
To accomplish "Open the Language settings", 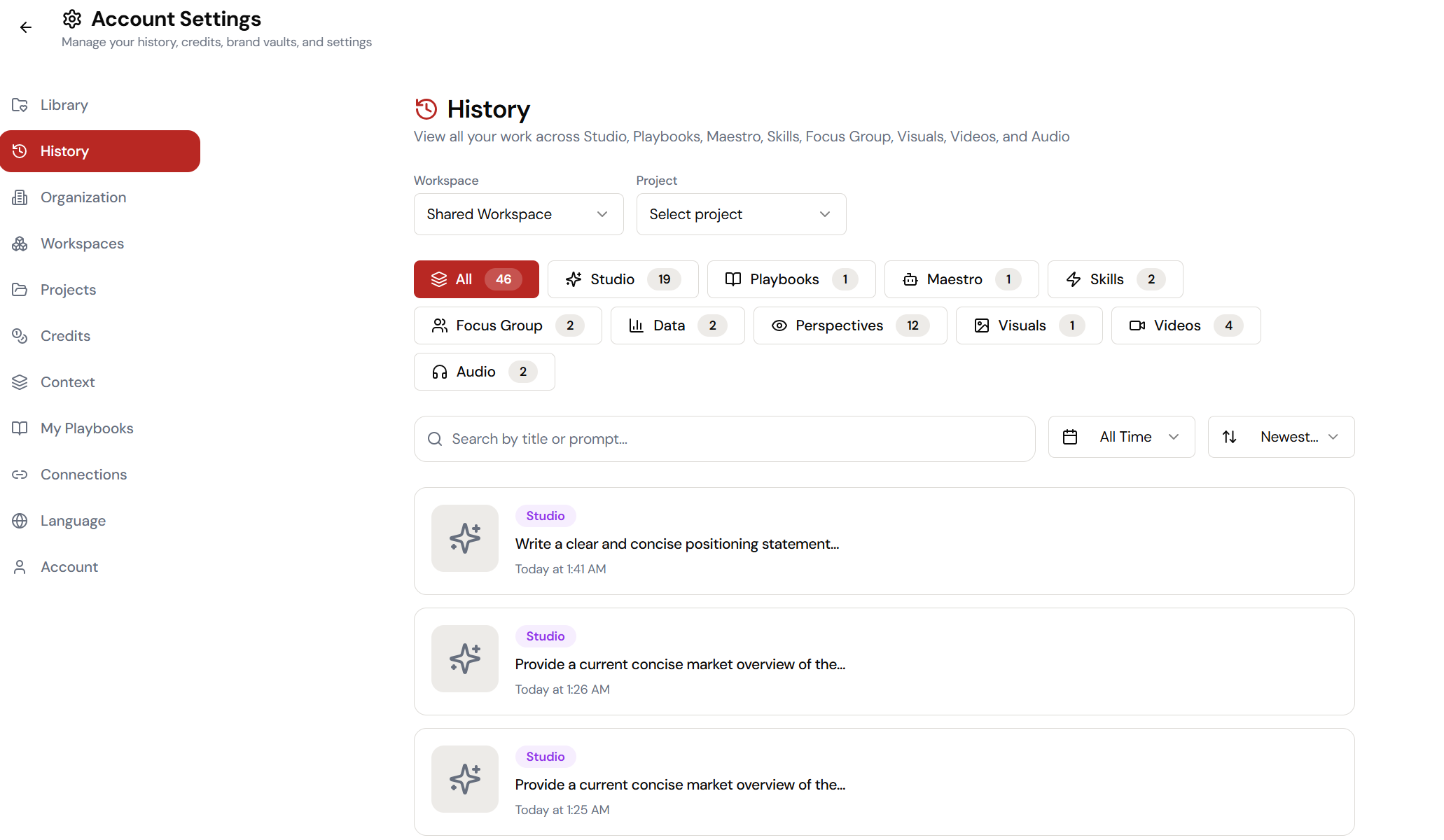I will (73, 520).
